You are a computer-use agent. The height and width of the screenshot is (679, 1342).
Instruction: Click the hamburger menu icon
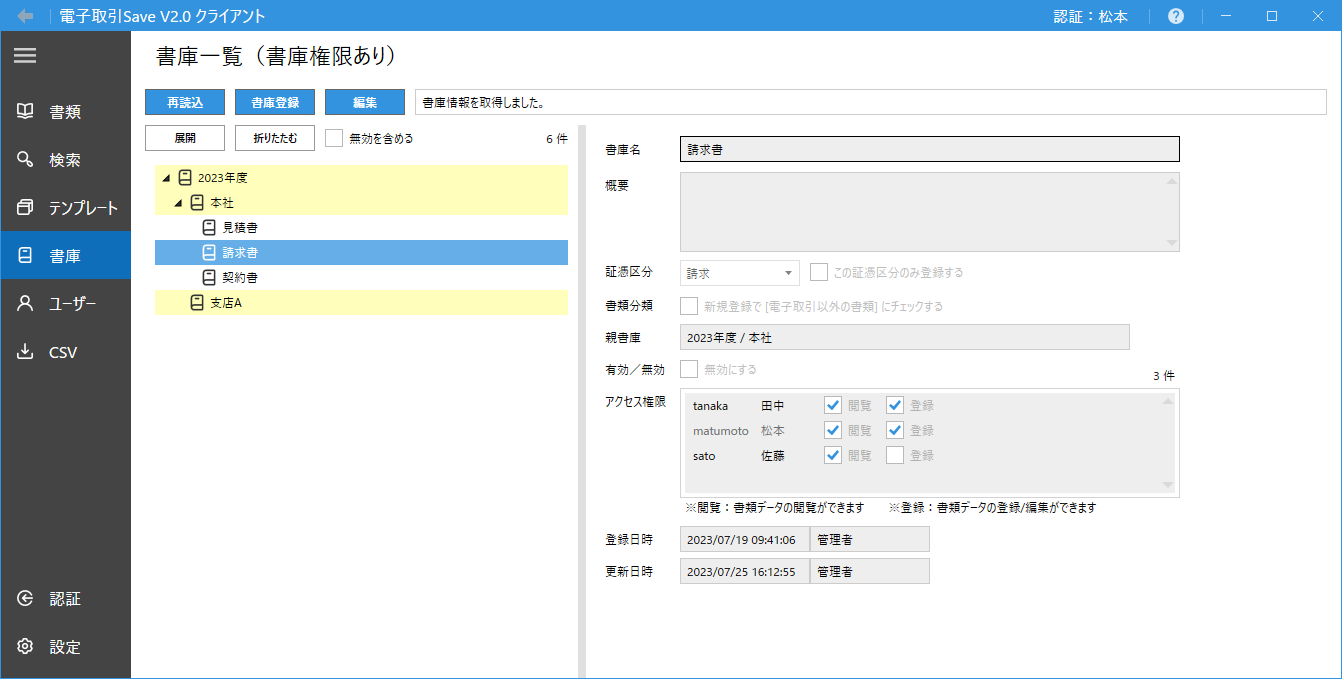[25, 56]
